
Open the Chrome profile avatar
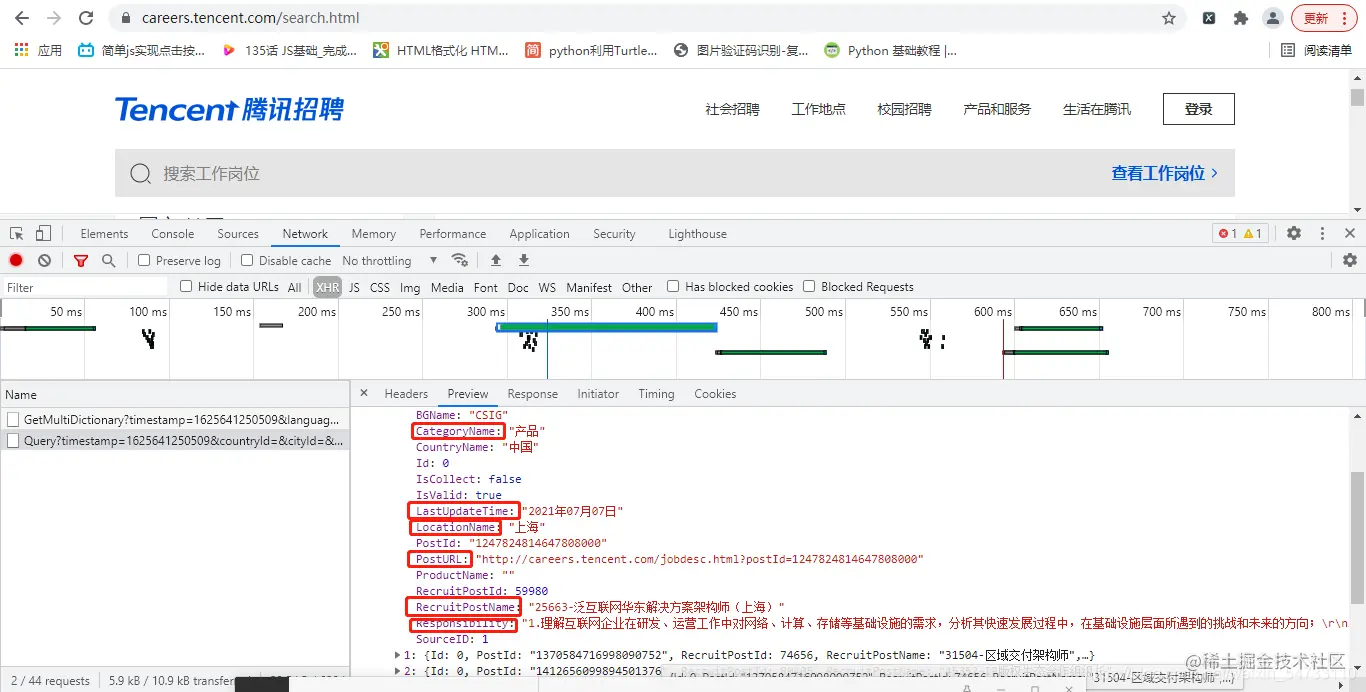[1273, 18]
